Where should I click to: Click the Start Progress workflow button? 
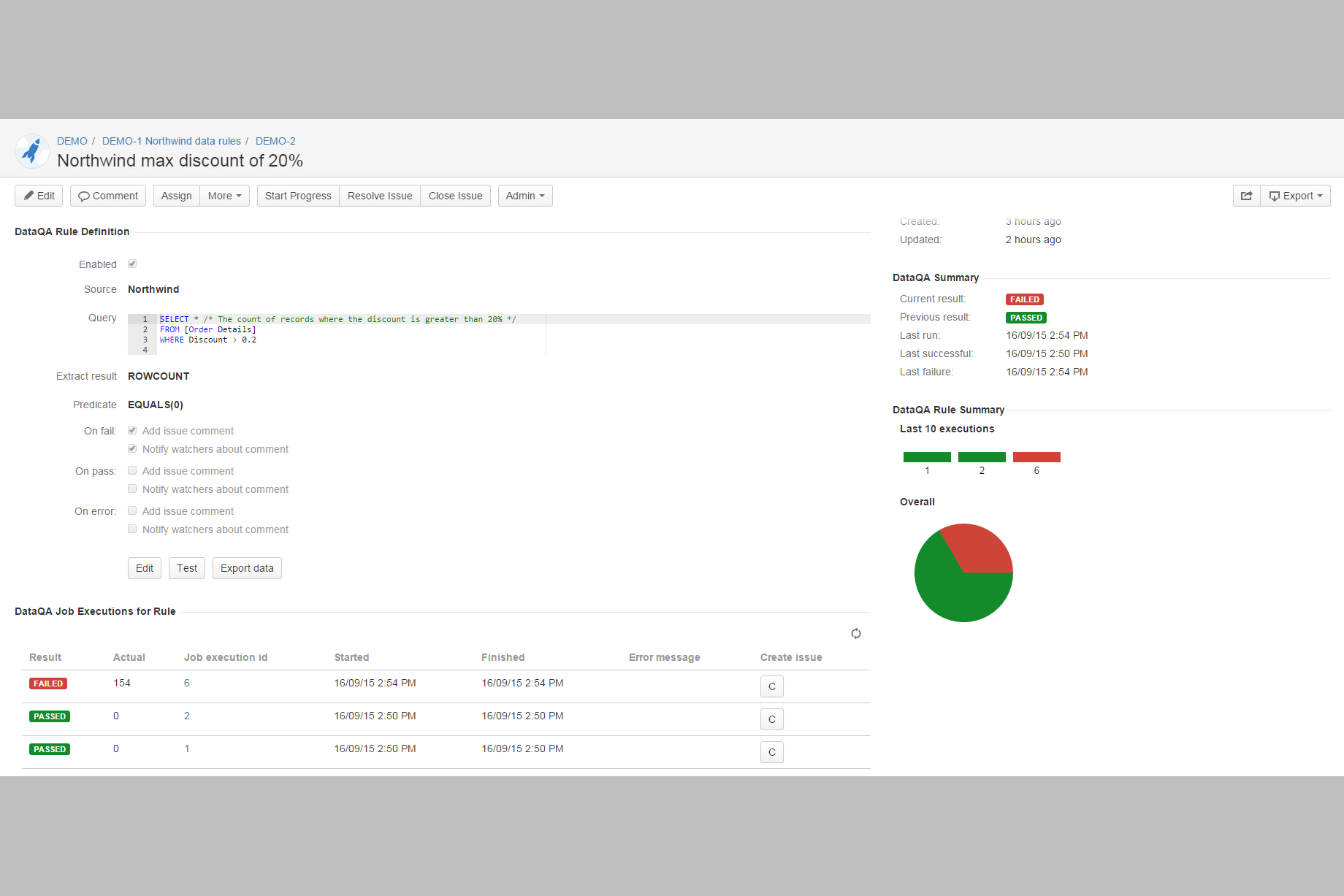click(x=298, y=196)
